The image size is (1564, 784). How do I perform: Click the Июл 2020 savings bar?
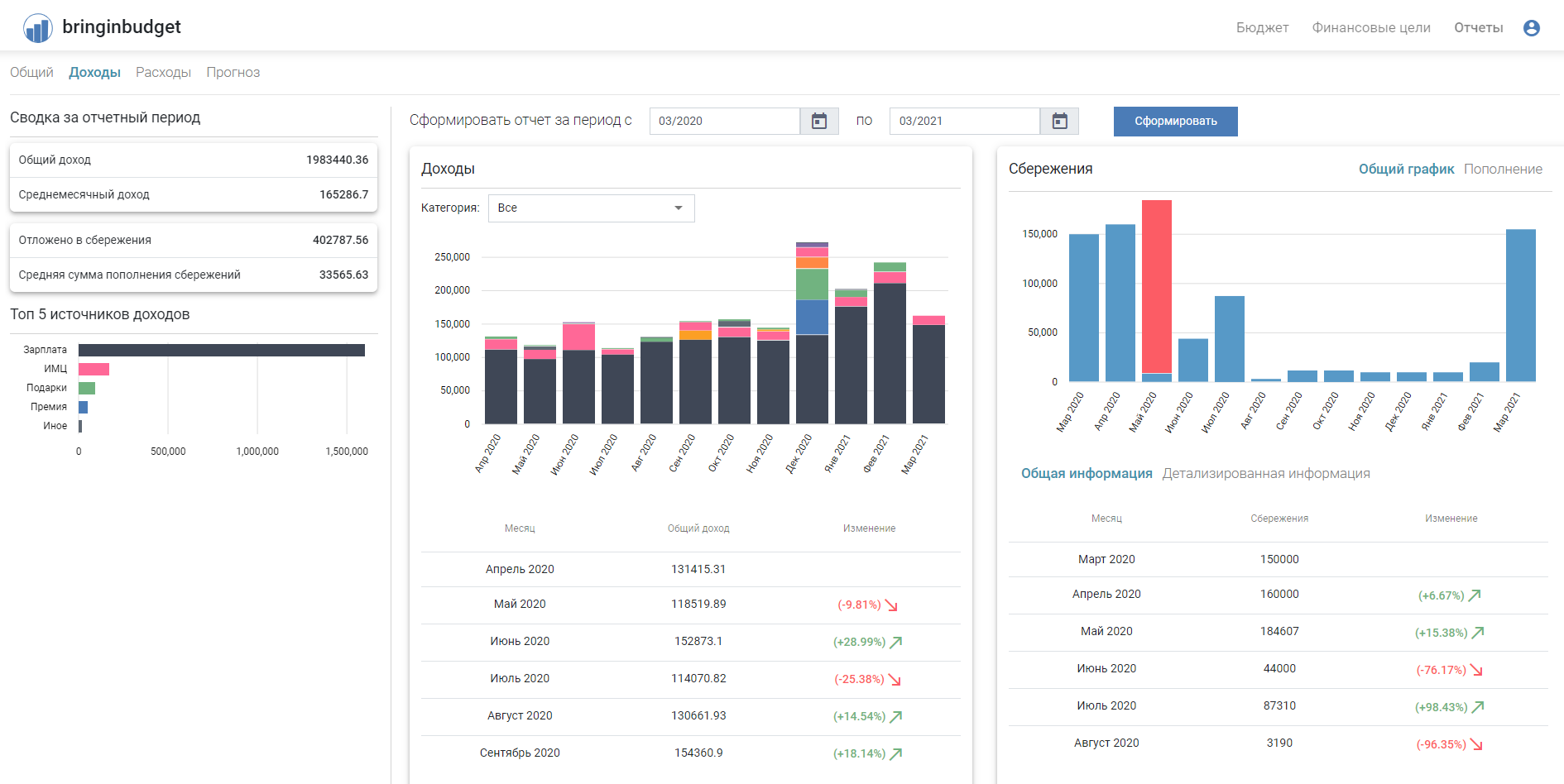tap(1229, 338)
